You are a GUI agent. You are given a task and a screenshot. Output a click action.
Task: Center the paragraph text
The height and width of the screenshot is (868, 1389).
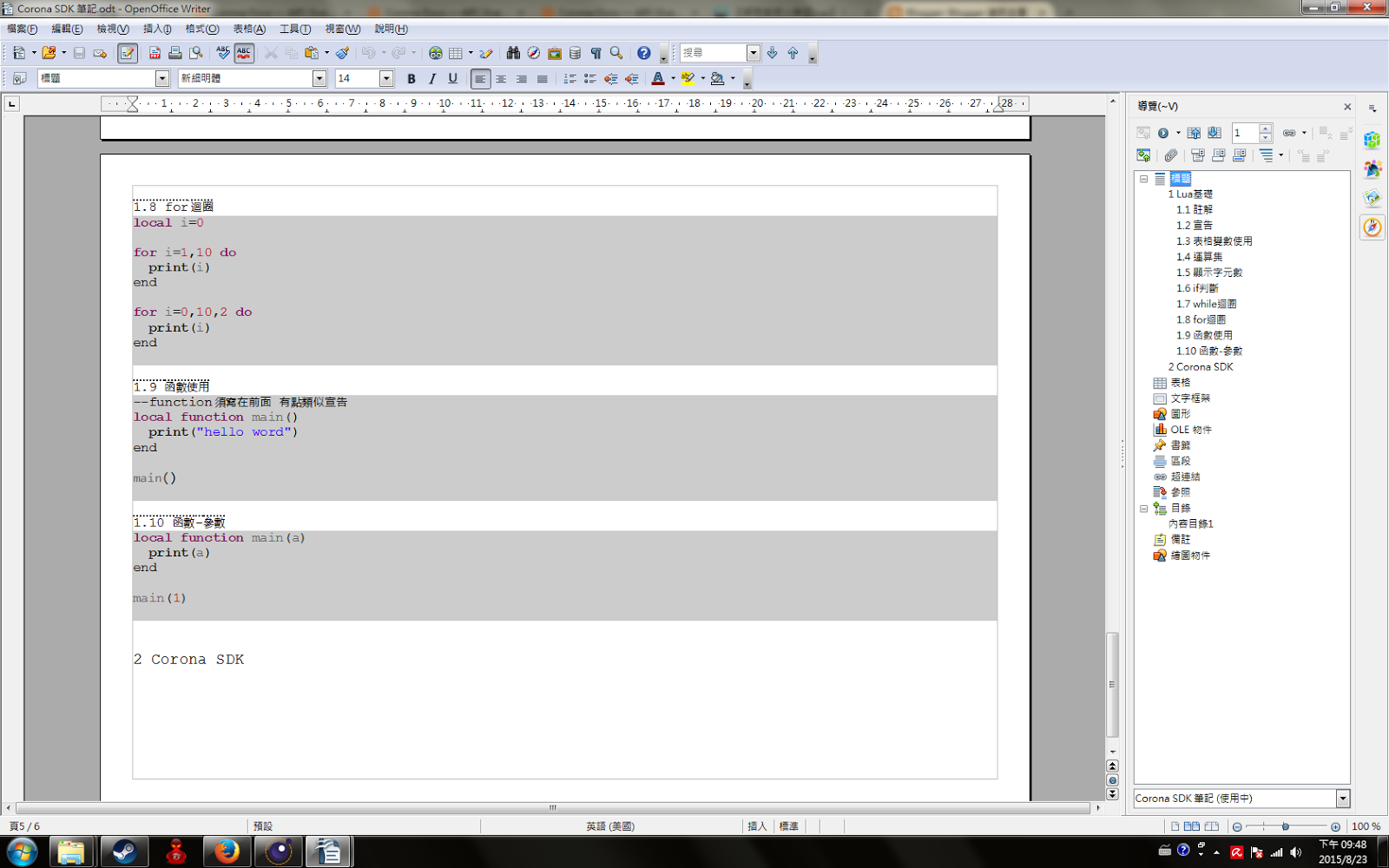501,78
